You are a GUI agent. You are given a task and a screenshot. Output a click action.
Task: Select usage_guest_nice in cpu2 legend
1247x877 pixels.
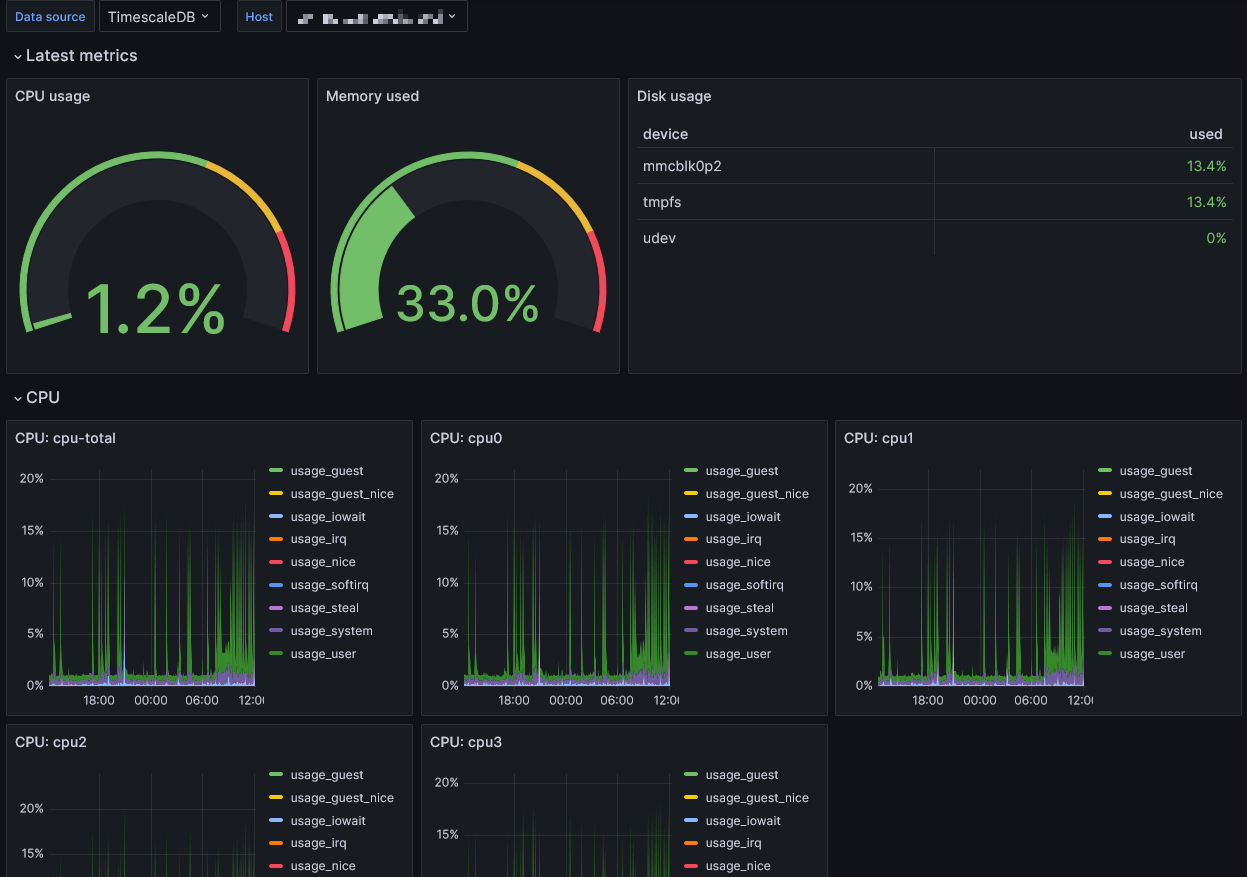(342, 798)
